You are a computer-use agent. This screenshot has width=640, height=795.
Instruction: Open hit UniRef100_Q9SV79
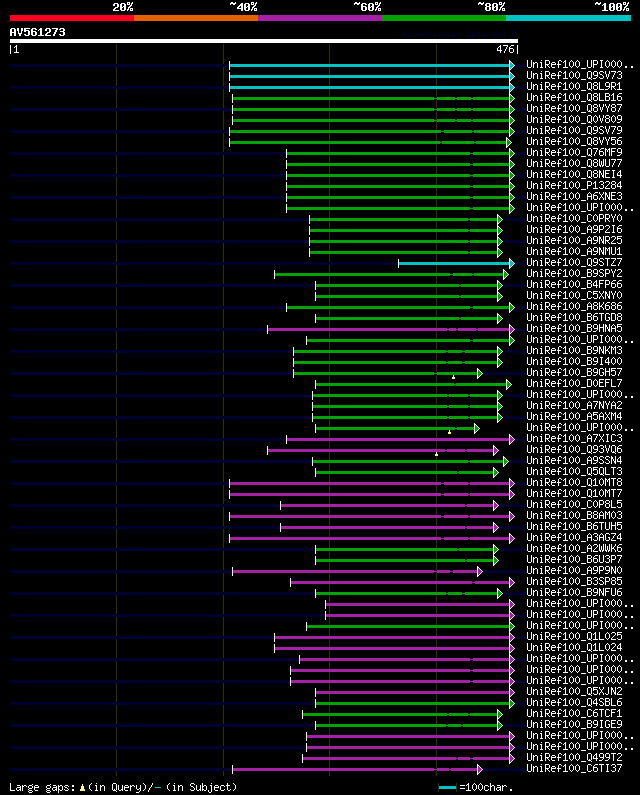[574, 130]
